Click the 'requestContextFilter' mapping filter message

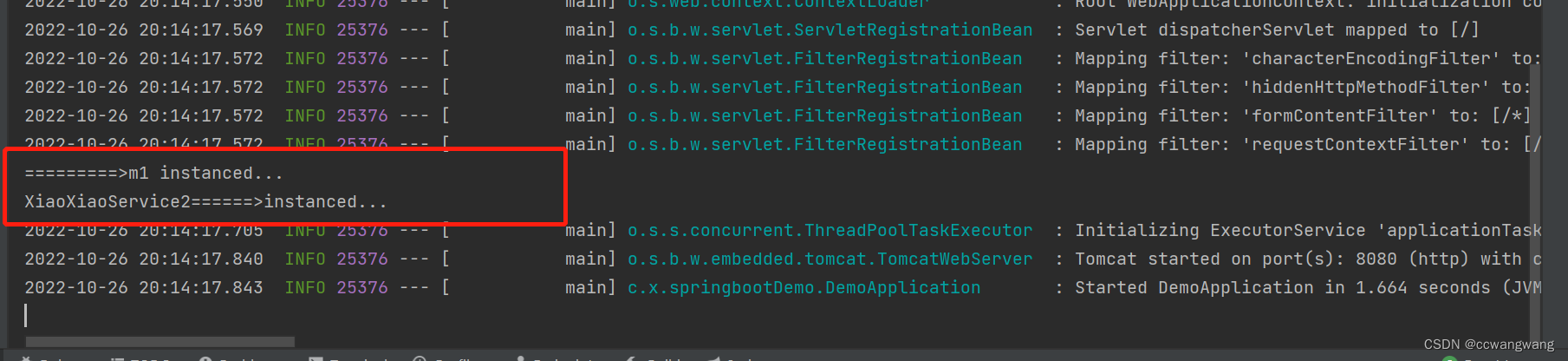[1308, 145]
